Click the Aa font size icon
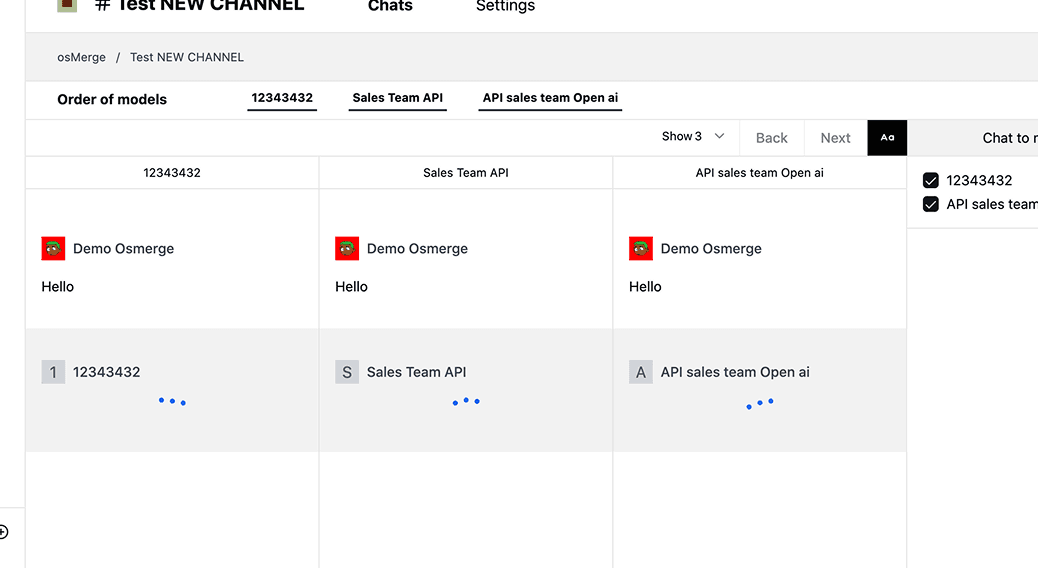The width and height of the screenshot is (1038, 568). click(x=887, y=138)
